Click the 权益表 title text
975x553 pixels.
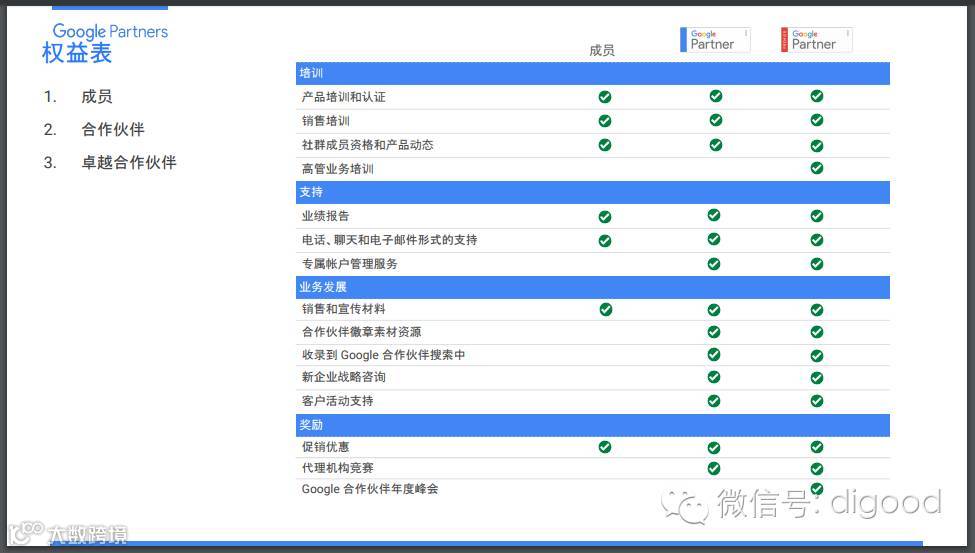tap(77, 53)
